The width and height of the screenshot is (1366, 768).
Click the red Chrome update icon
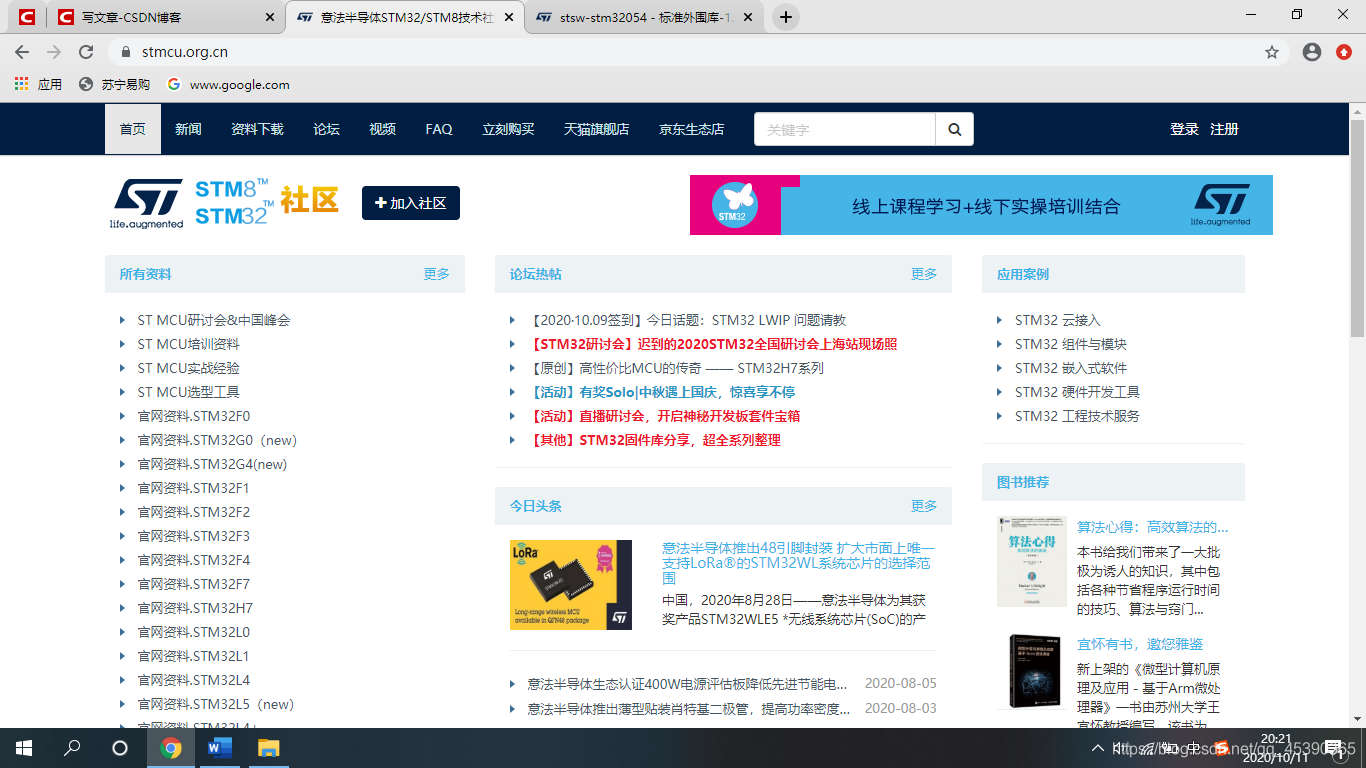click(1344, 52)
